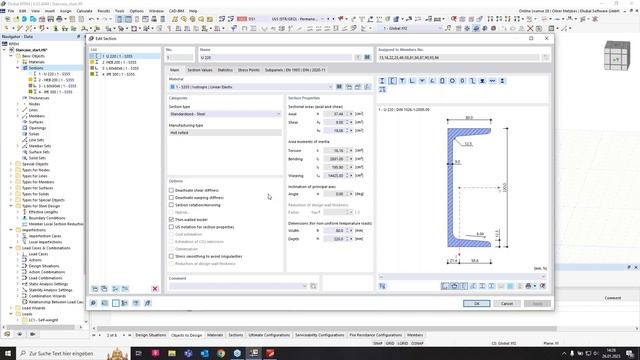Click the OK button
This screenshot has height=360, width=640.
[x=476, y=303]
